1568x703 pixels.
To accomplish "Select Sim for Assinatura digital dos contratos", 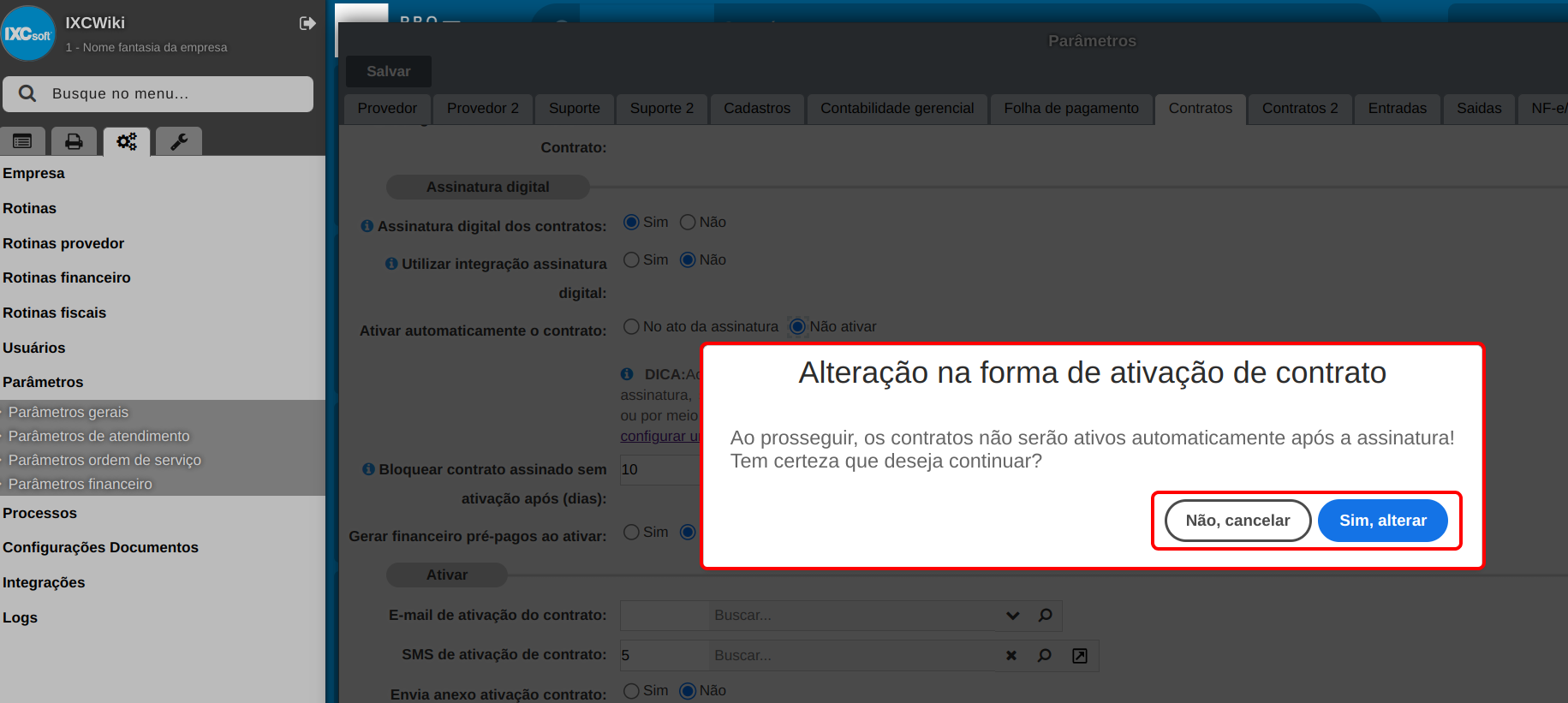I will click(631, 222).
